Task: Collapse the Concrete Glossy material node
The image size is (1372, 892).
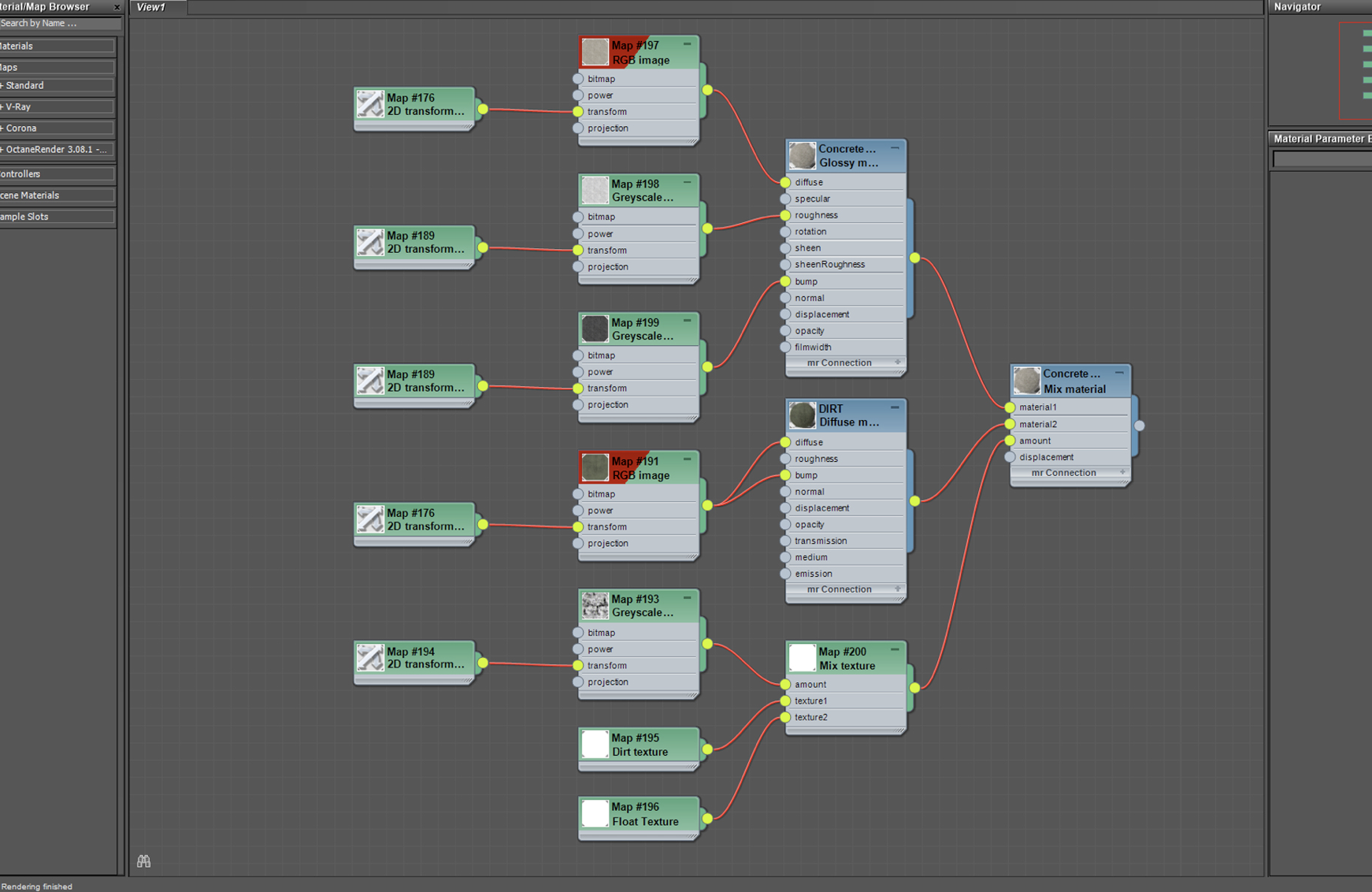Action: 895,148
